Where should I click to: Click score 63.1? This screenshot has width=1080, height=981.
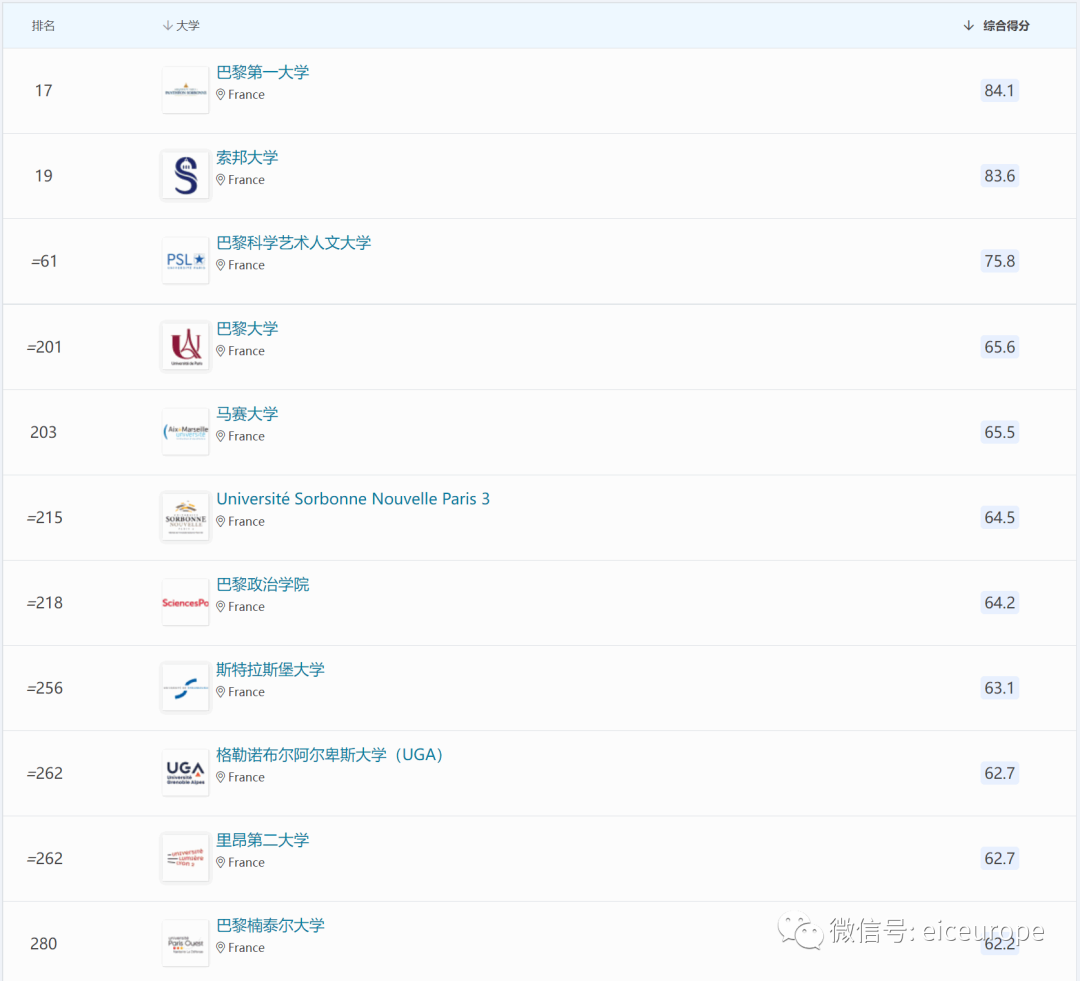[999, 688]
